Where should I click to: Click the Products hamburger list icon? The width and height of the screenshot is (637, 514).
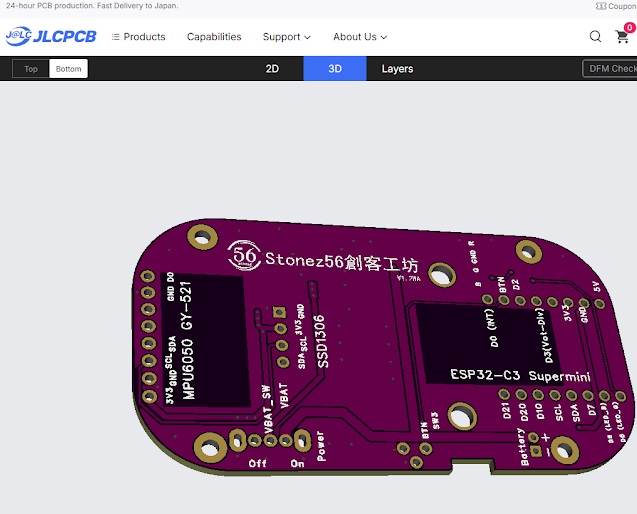(115, 37)
